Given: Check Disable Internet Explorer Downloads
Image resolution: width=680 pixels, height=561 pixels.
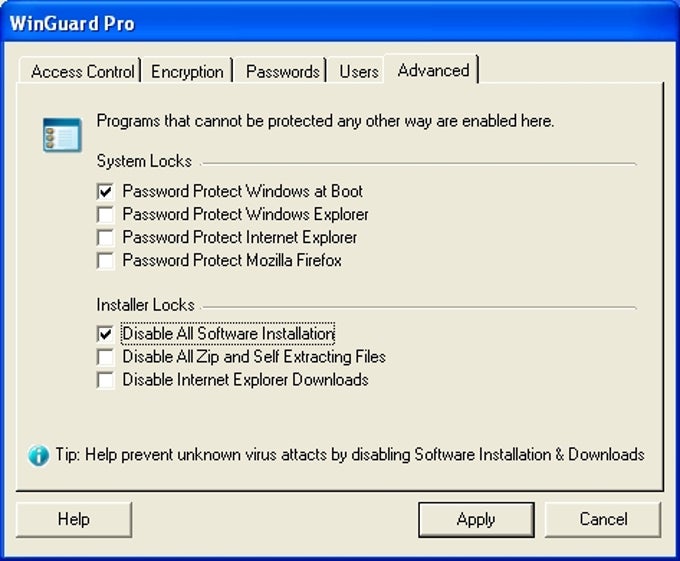Looking at the screenshot, I should [x=105, y=380].
